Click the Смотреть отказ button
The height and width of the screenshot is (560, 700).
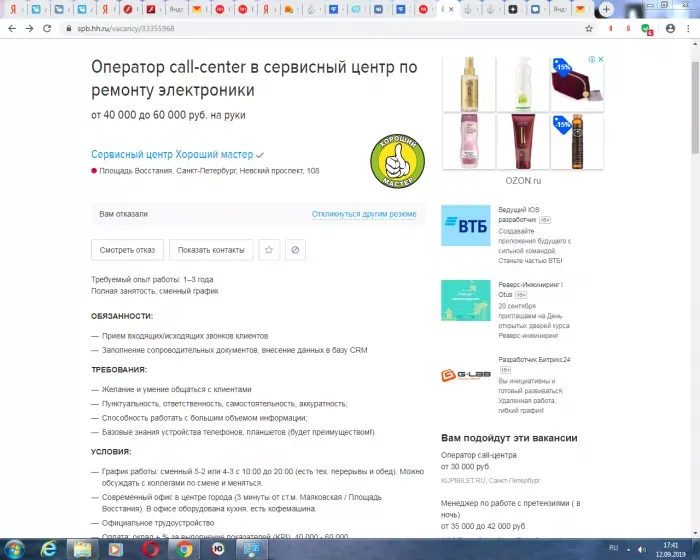pos(127,250)
